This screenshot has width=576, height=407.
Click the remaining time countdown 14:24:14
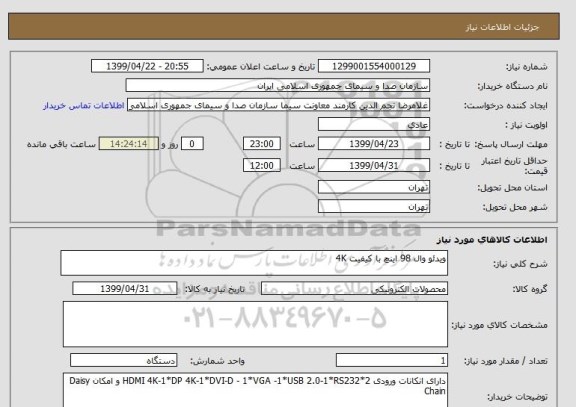129,144
